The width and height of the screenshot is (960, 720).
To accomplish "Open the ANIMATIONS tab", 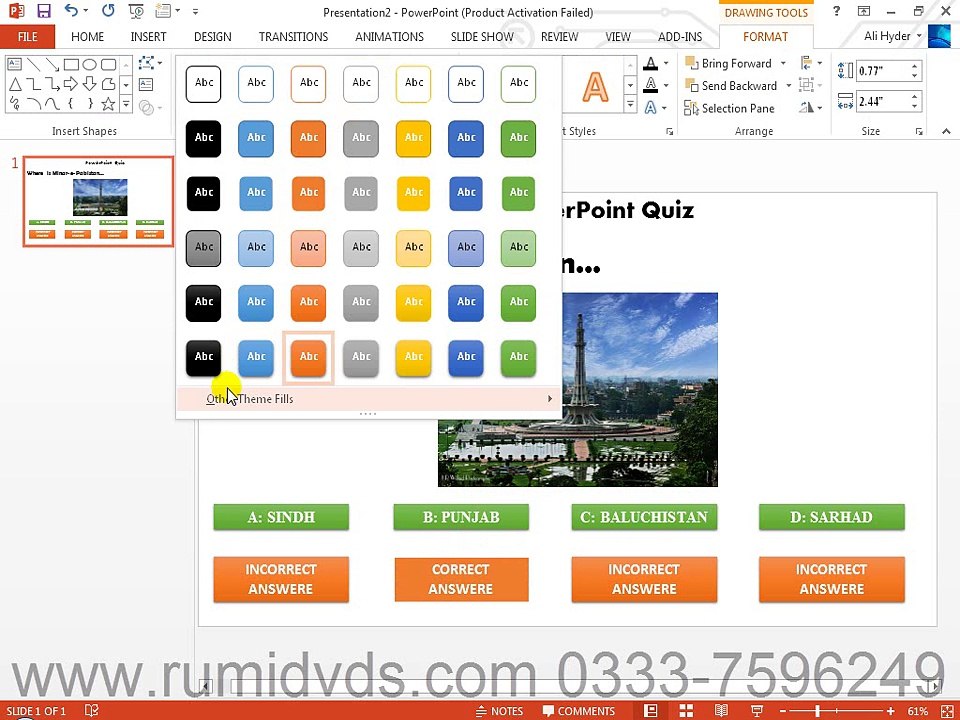I will pyautogui.click(x=389, y=37).
